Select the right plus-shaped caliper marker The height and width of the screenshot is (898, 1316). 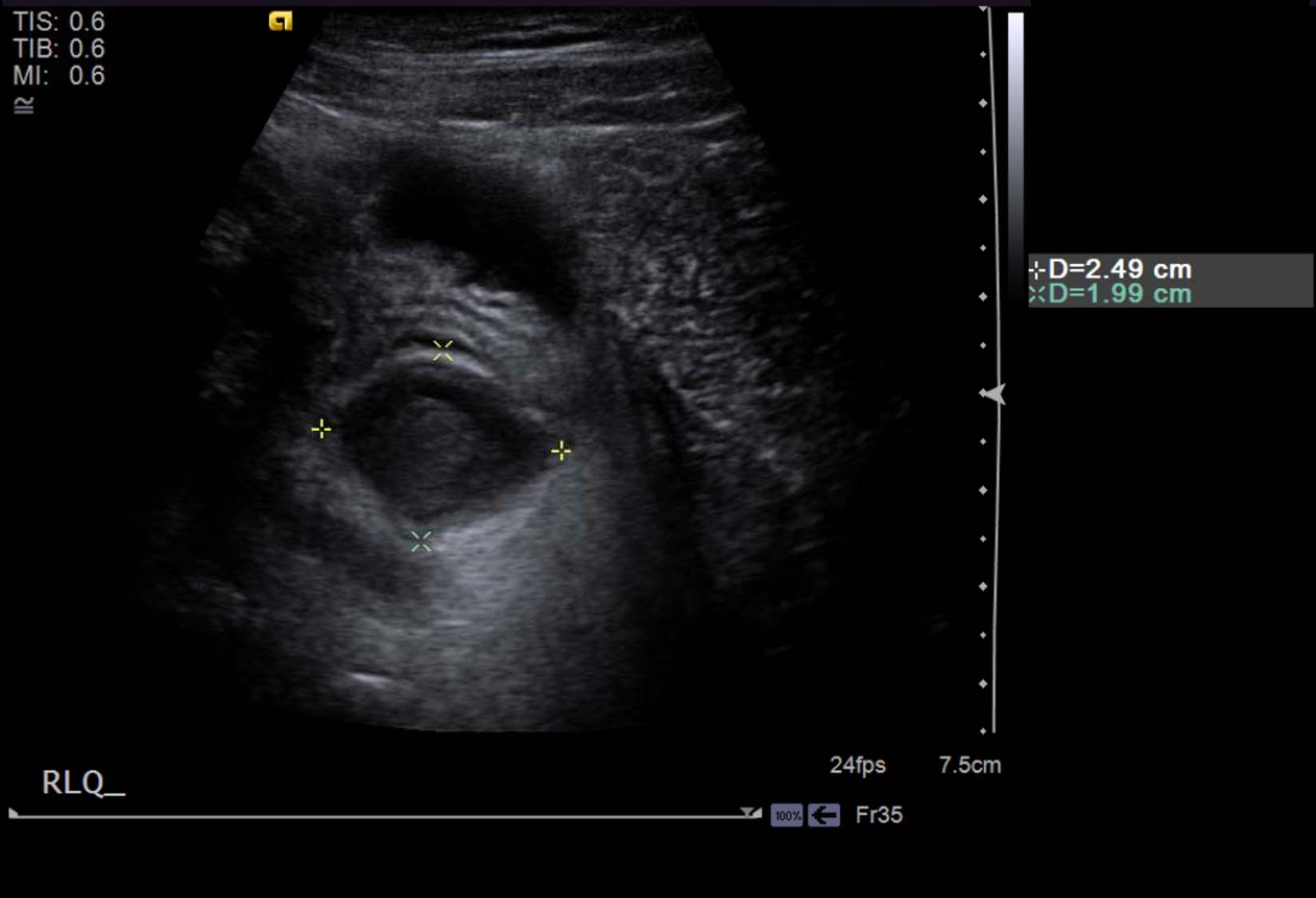(561, 451)
